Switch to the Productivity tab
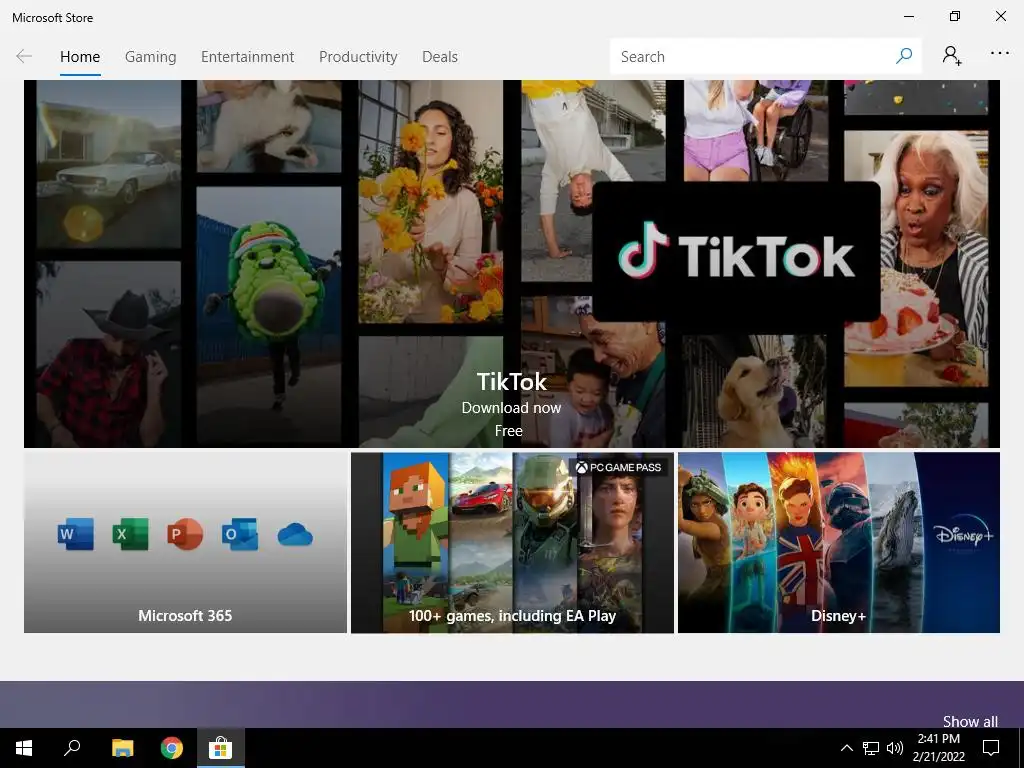The width and height of the screenshot is (1024, 768). 358,57
